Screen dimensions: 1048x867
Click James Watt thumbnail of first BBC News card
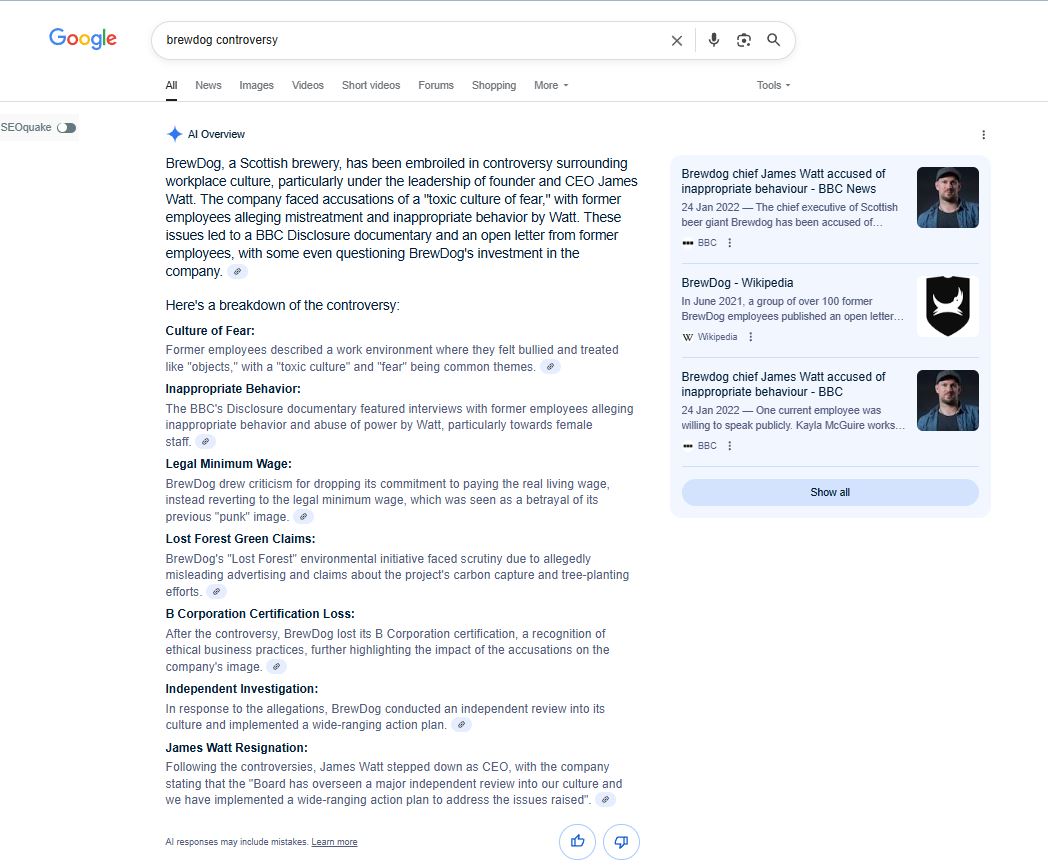click(x=948, y=197)
